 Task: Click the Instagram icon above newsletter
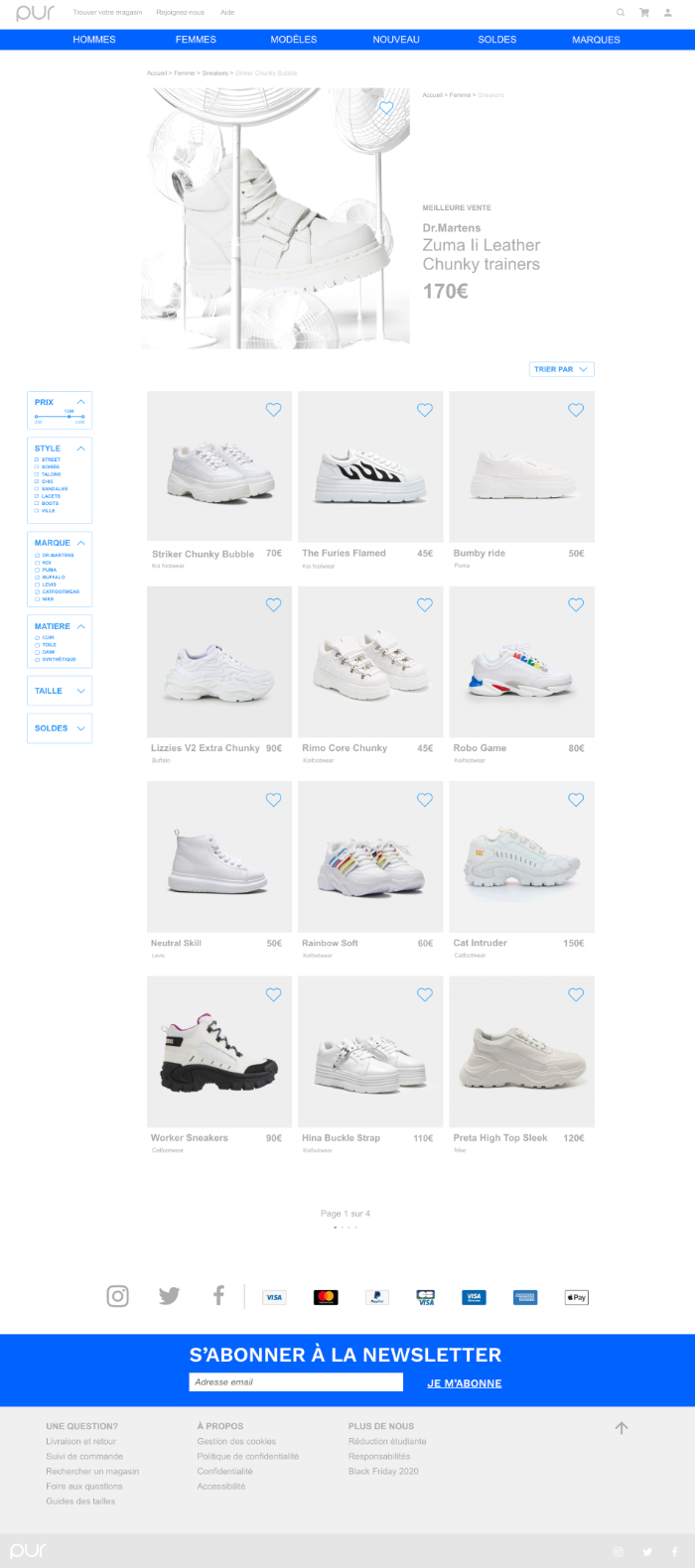(117, 1296)
